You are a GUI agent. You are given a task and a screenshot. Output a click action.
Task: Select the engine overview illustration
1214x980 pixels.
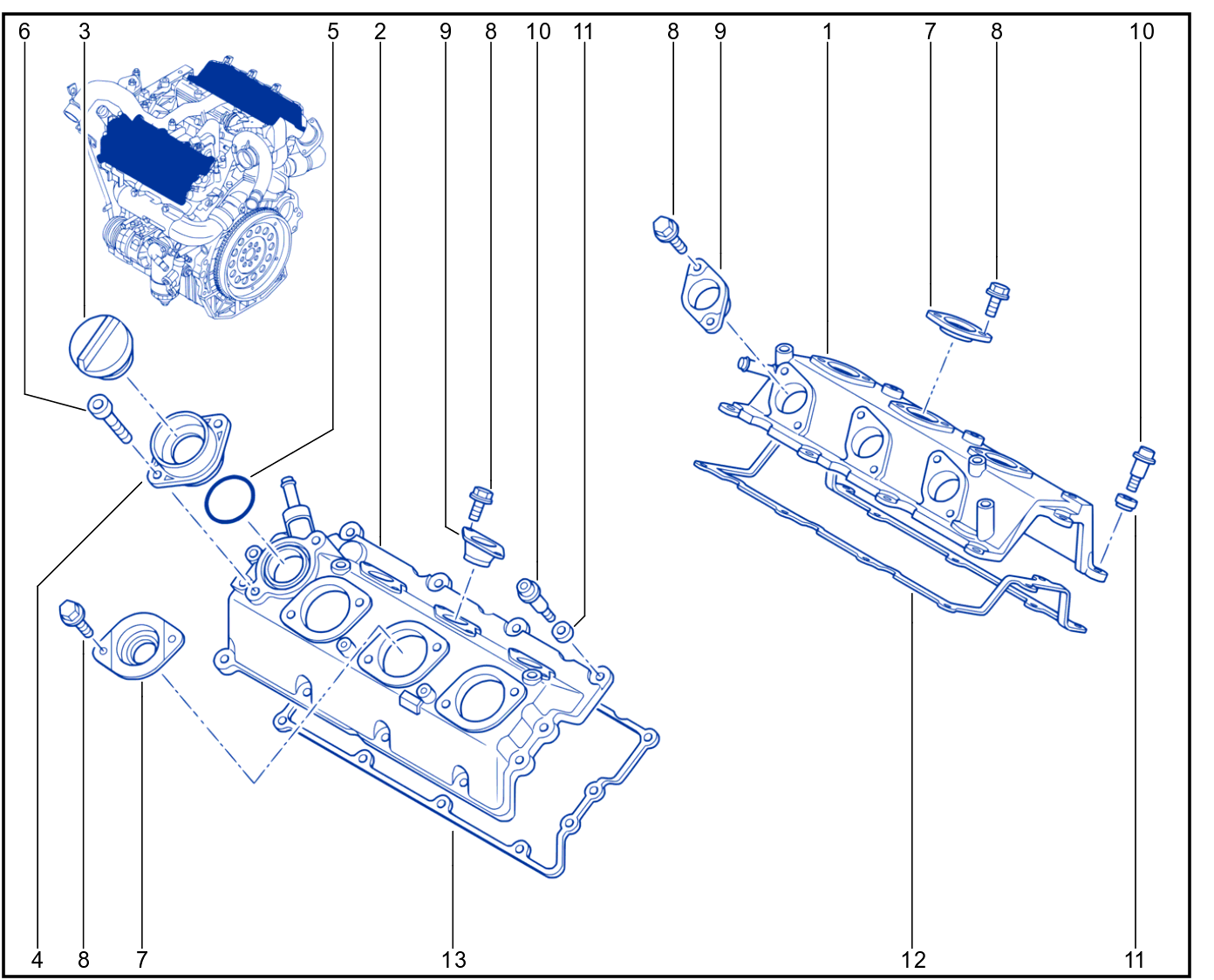(196, 186)
